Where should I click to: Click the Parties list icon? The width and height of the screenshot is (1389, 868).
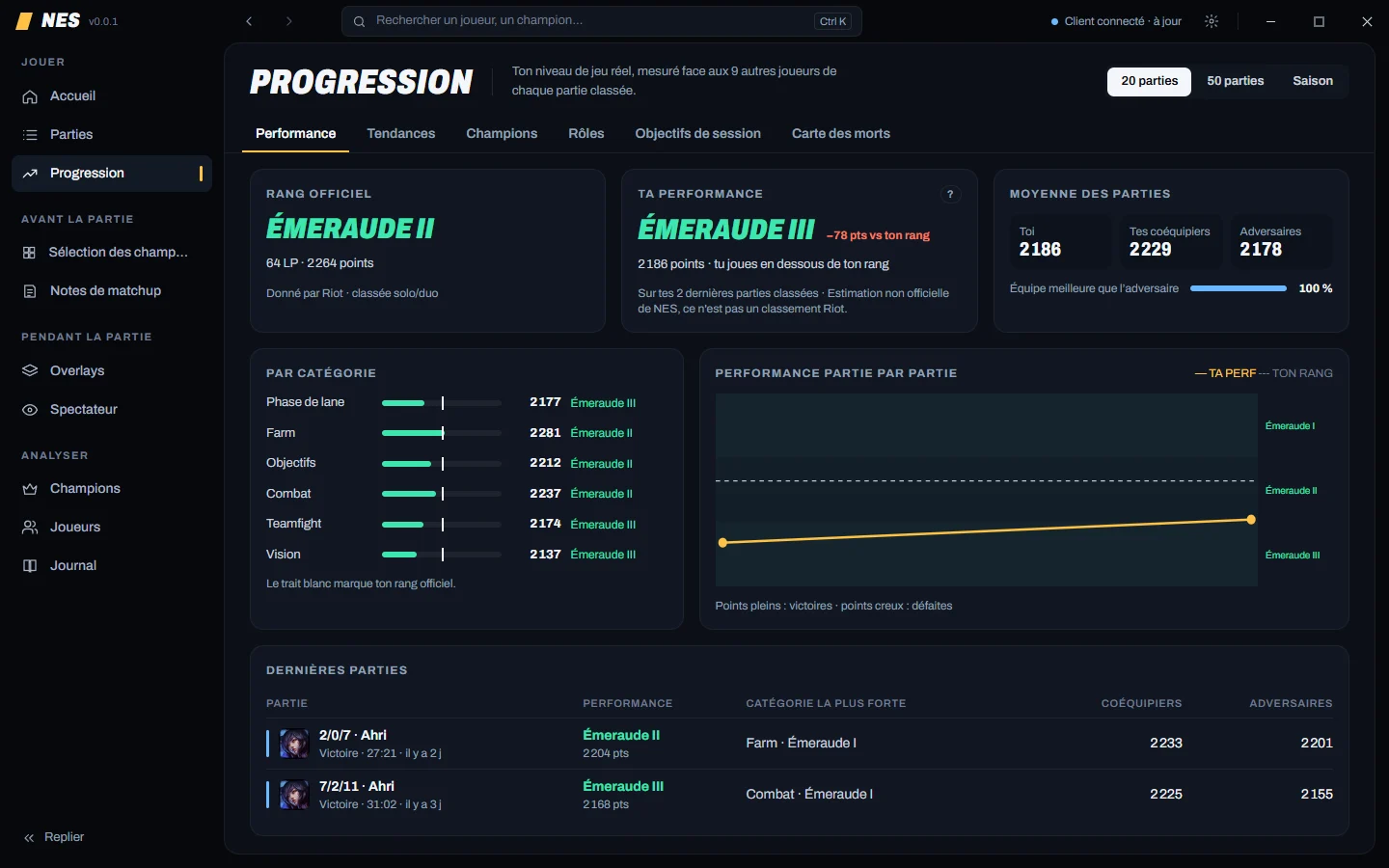[30, 135]
